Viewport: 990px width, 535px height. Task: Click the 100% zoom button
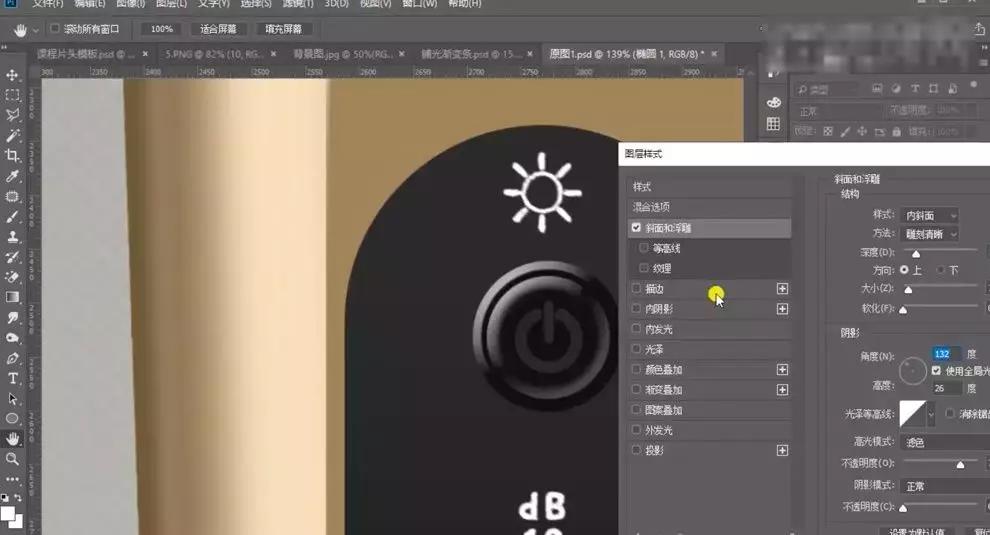point(162,29)
